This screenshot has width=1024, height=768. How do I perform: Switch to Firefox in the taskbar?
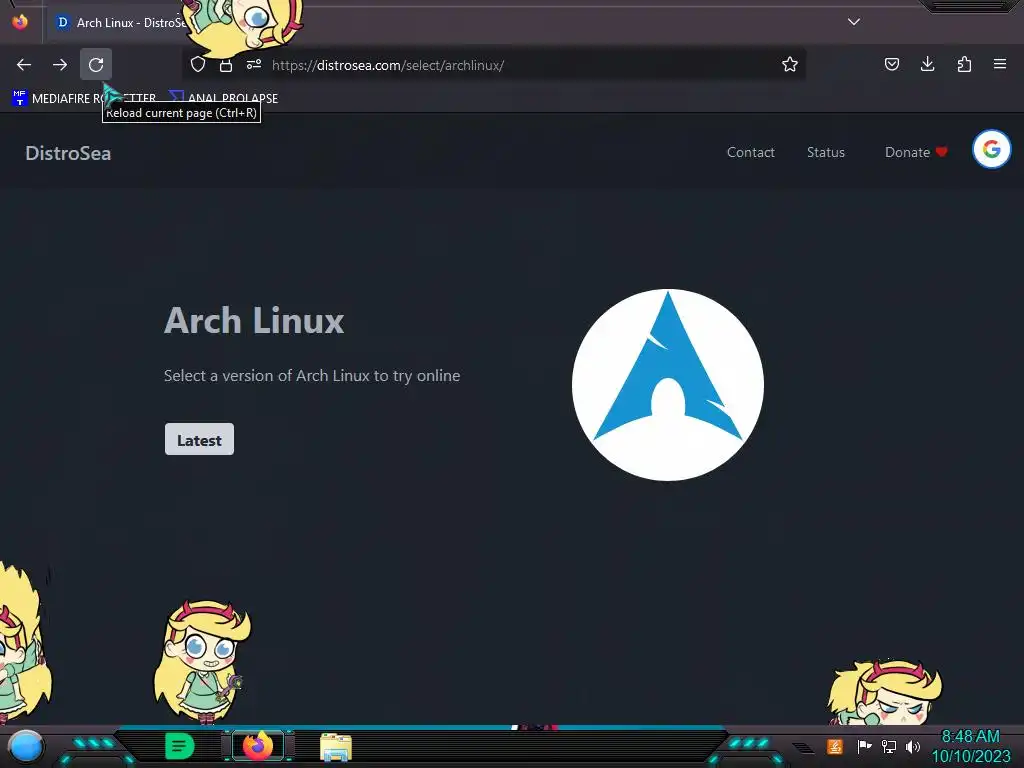258,746
